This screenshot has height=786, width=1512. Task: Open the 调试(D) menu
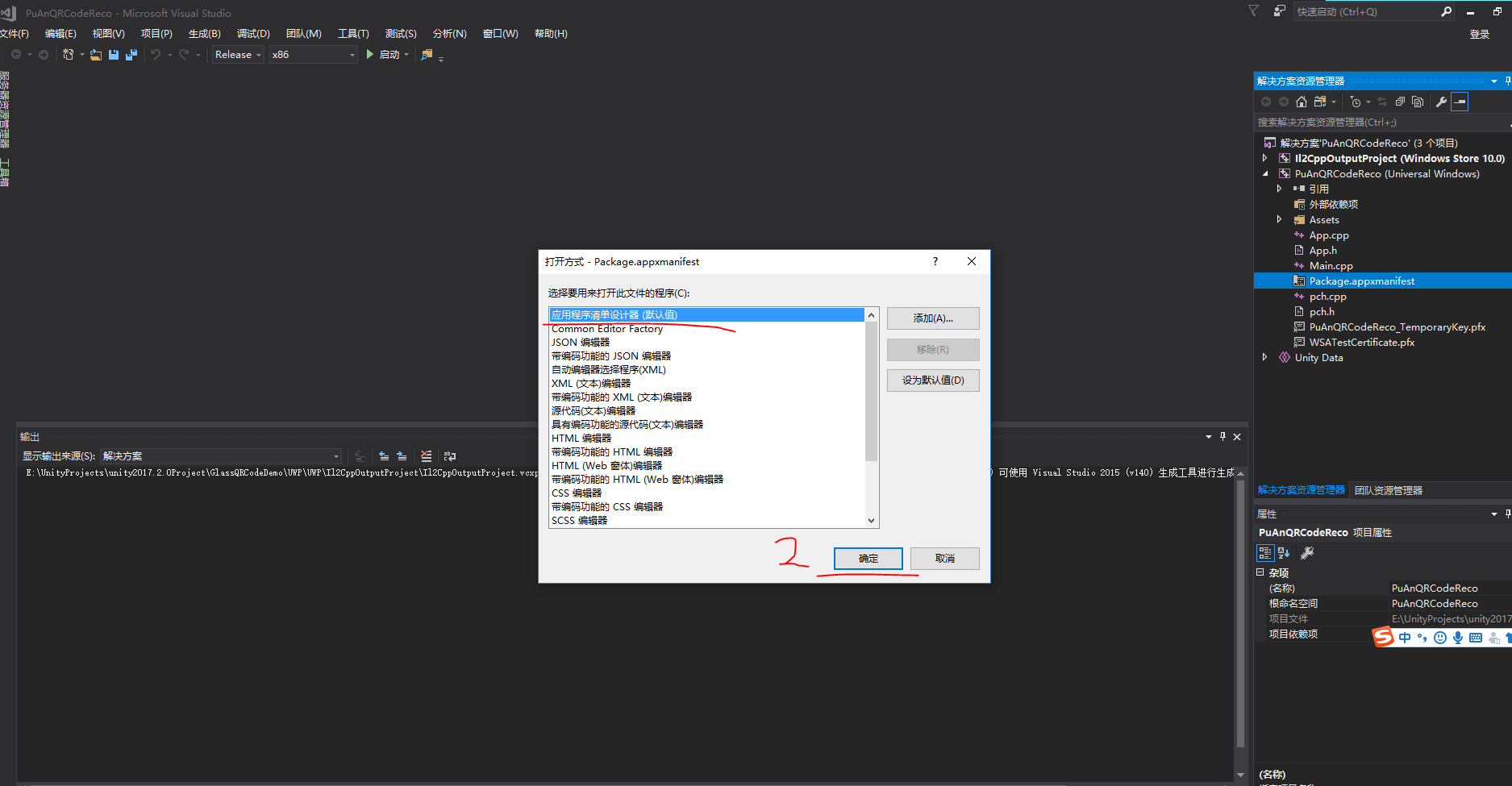(253, 34)
